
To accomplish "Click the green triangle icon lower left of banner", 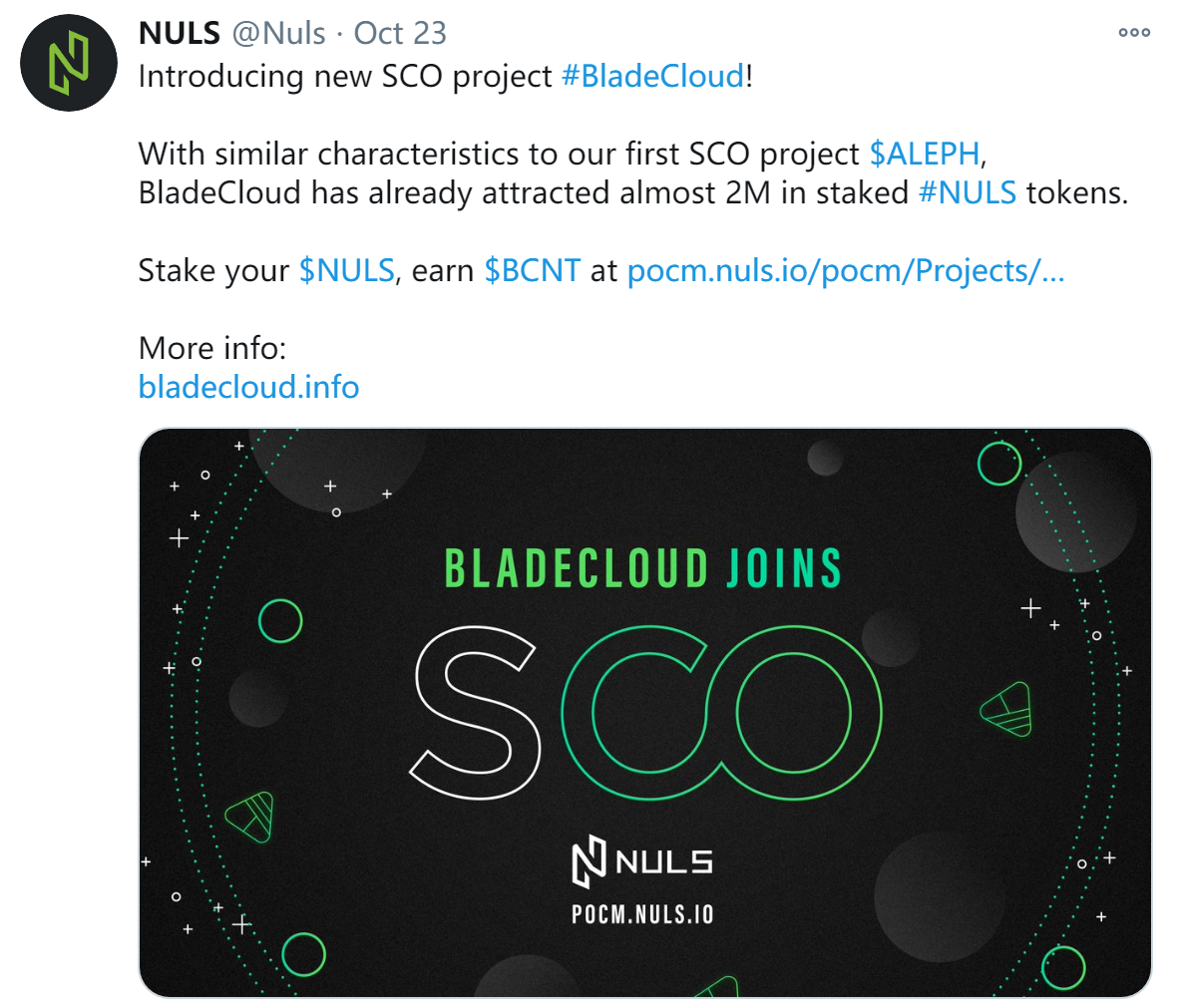I will click(249, 817).
